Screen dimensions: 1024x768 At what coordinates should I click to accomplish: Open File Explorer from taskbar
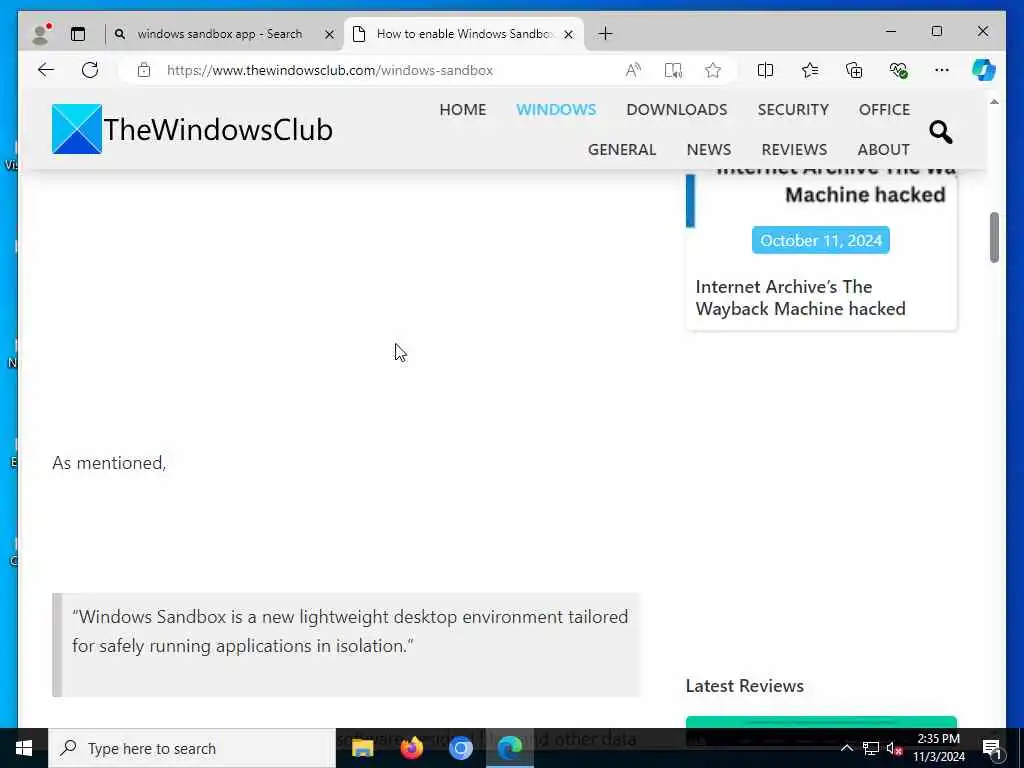pyautogui.click(x=362, y=748)
